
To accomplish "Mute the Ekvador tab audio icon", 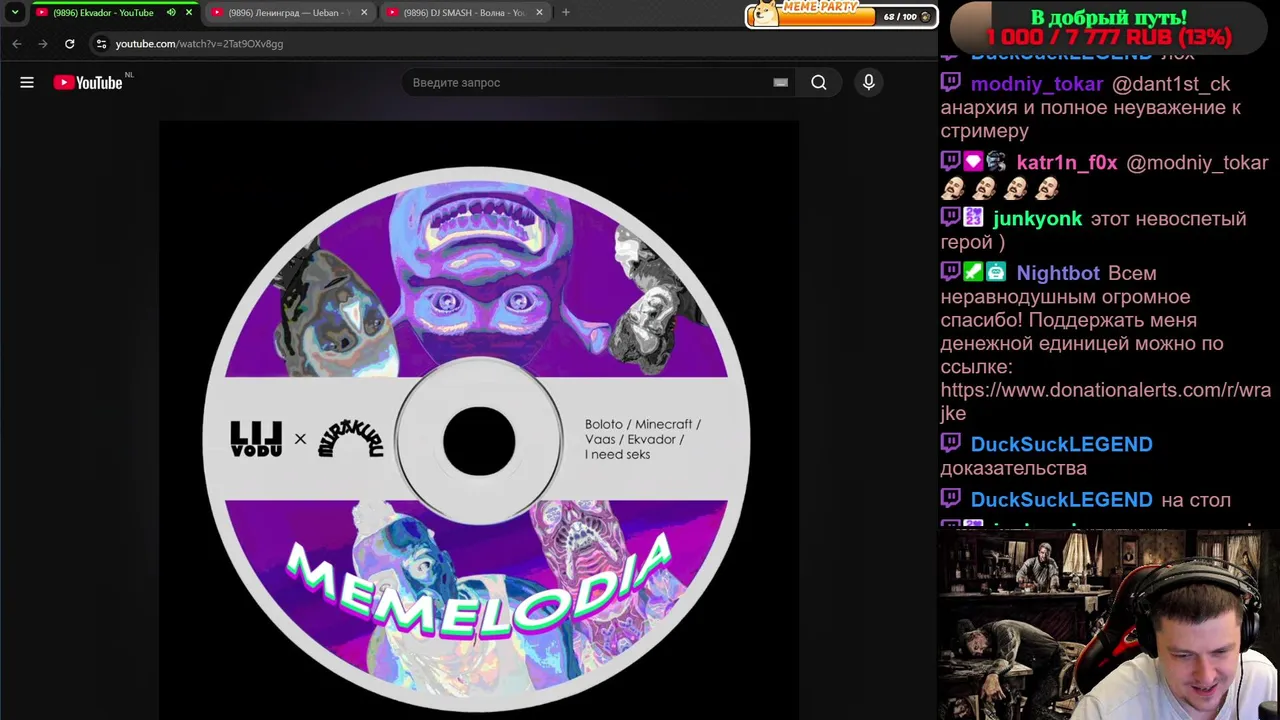I will (171, 12).
